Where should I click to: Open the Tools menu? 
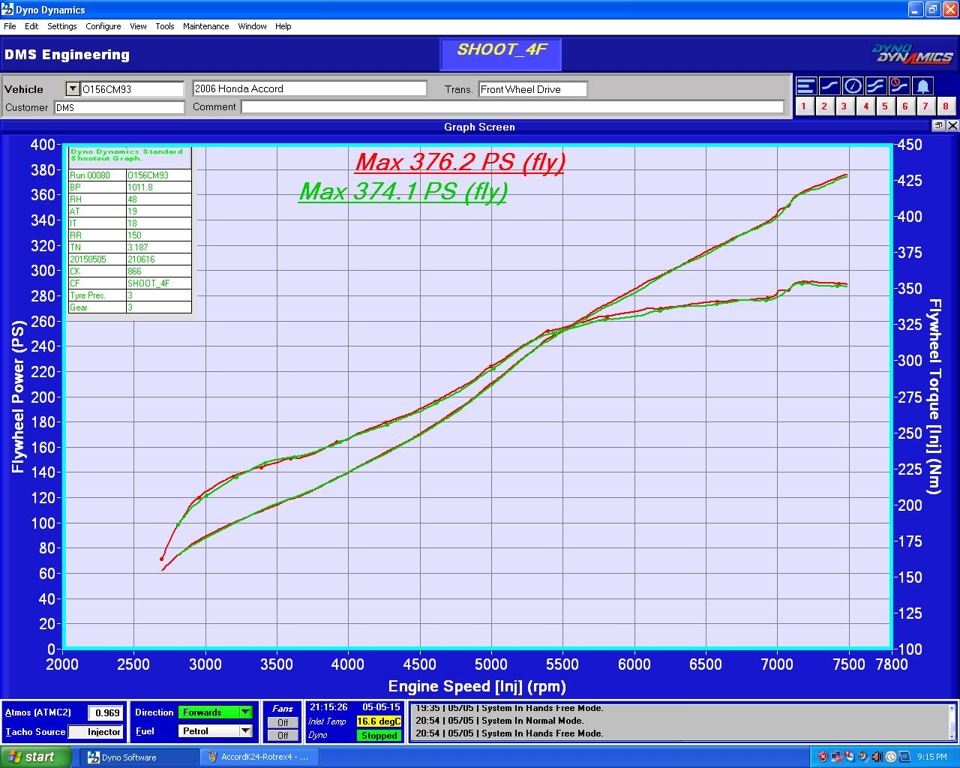click(x=165, y=26)
